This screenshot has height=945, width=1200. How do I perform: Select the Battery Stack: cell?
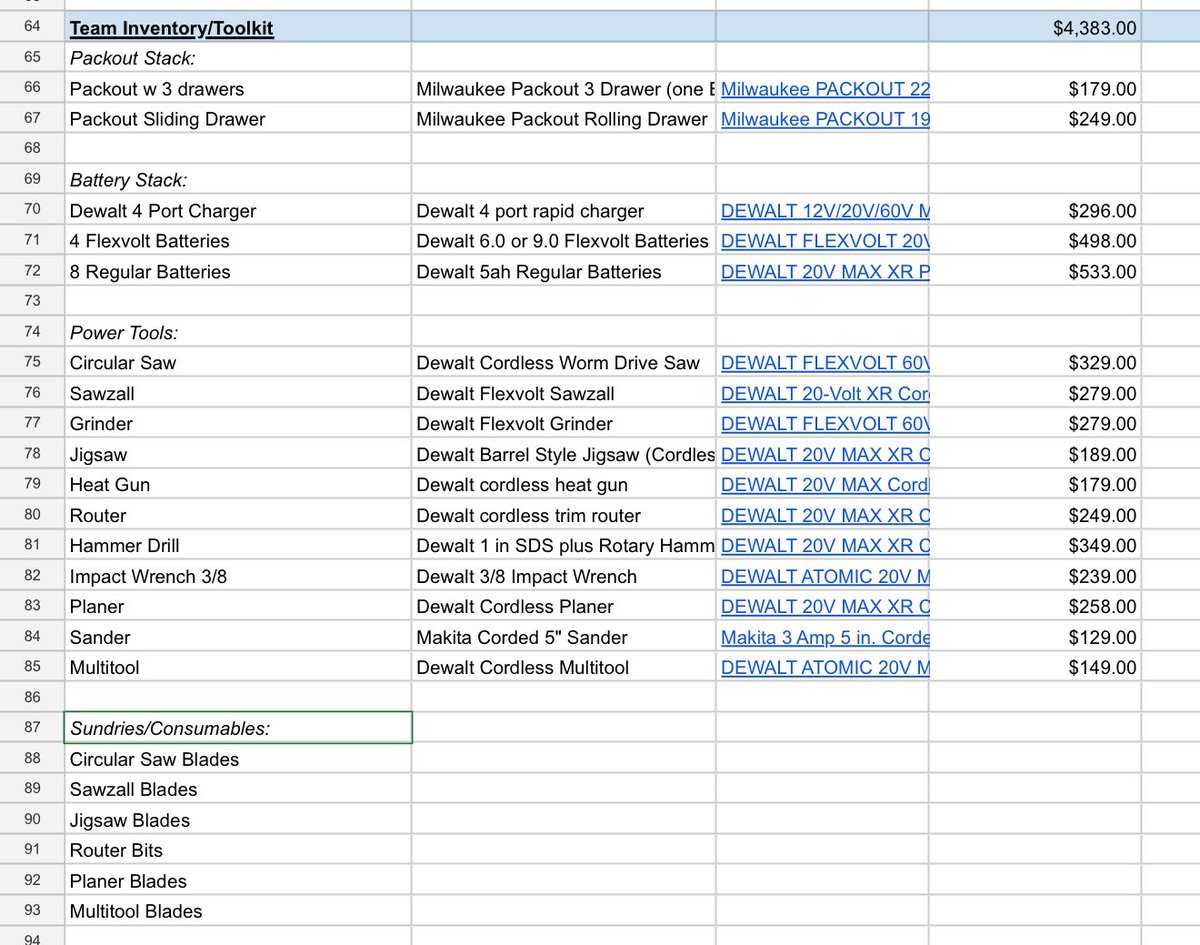pyautogui.click(x=238, y=180)
